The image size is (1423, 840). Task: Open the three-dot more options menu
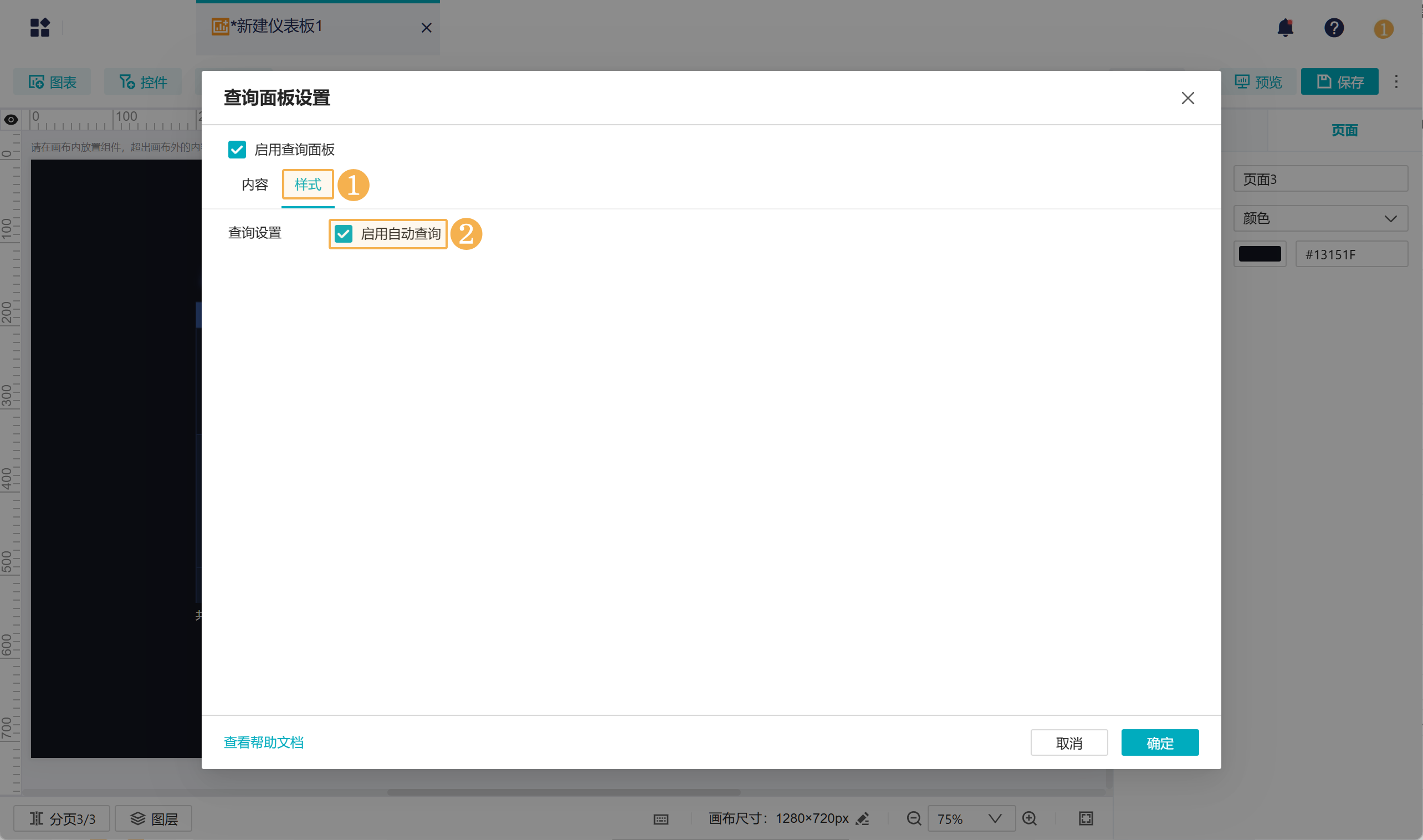pos(1396,81)
